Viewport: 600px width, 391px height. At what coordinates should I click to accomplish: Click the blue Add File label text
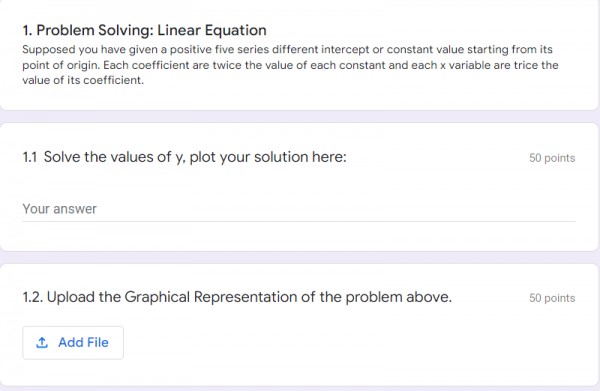[83, 343]
